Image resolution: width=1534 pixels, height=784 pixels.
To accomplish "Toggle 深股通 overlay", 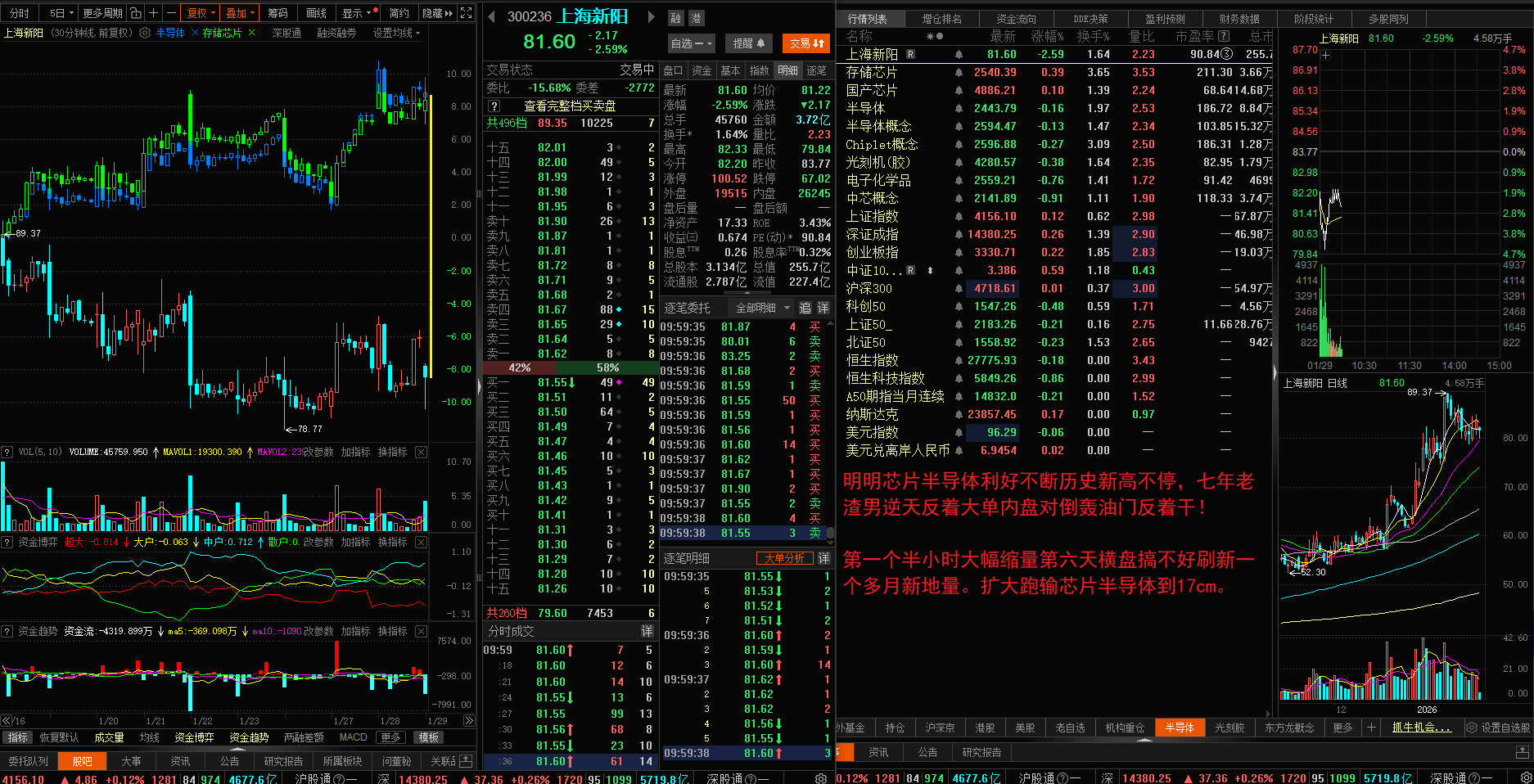I will 286,33.
